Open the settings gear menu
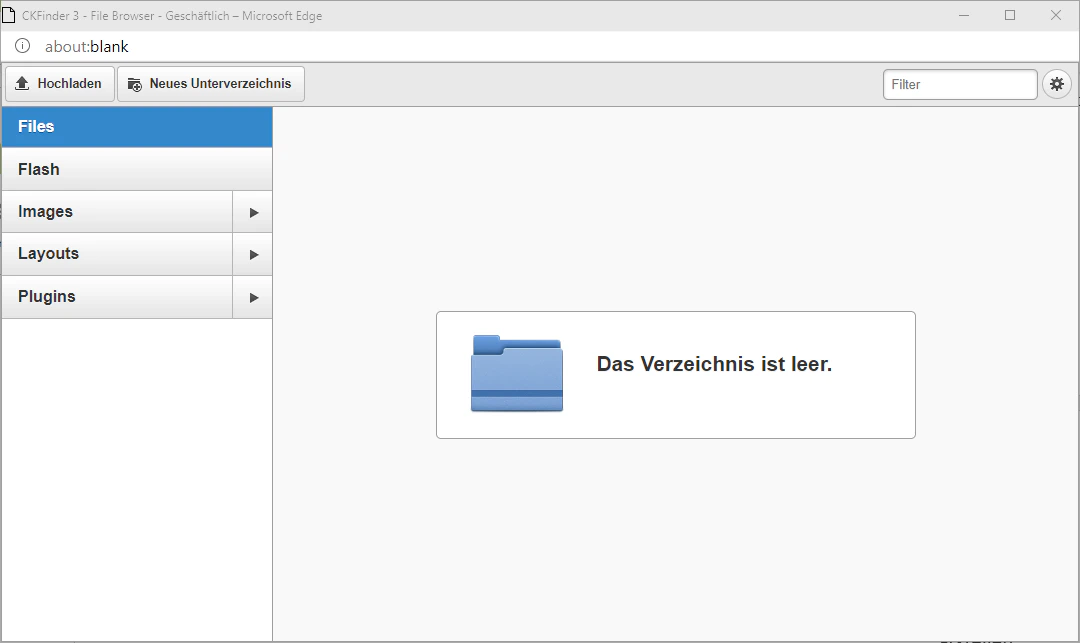Viewport: 1080px width, 643px height. (x=1057, y=84)
